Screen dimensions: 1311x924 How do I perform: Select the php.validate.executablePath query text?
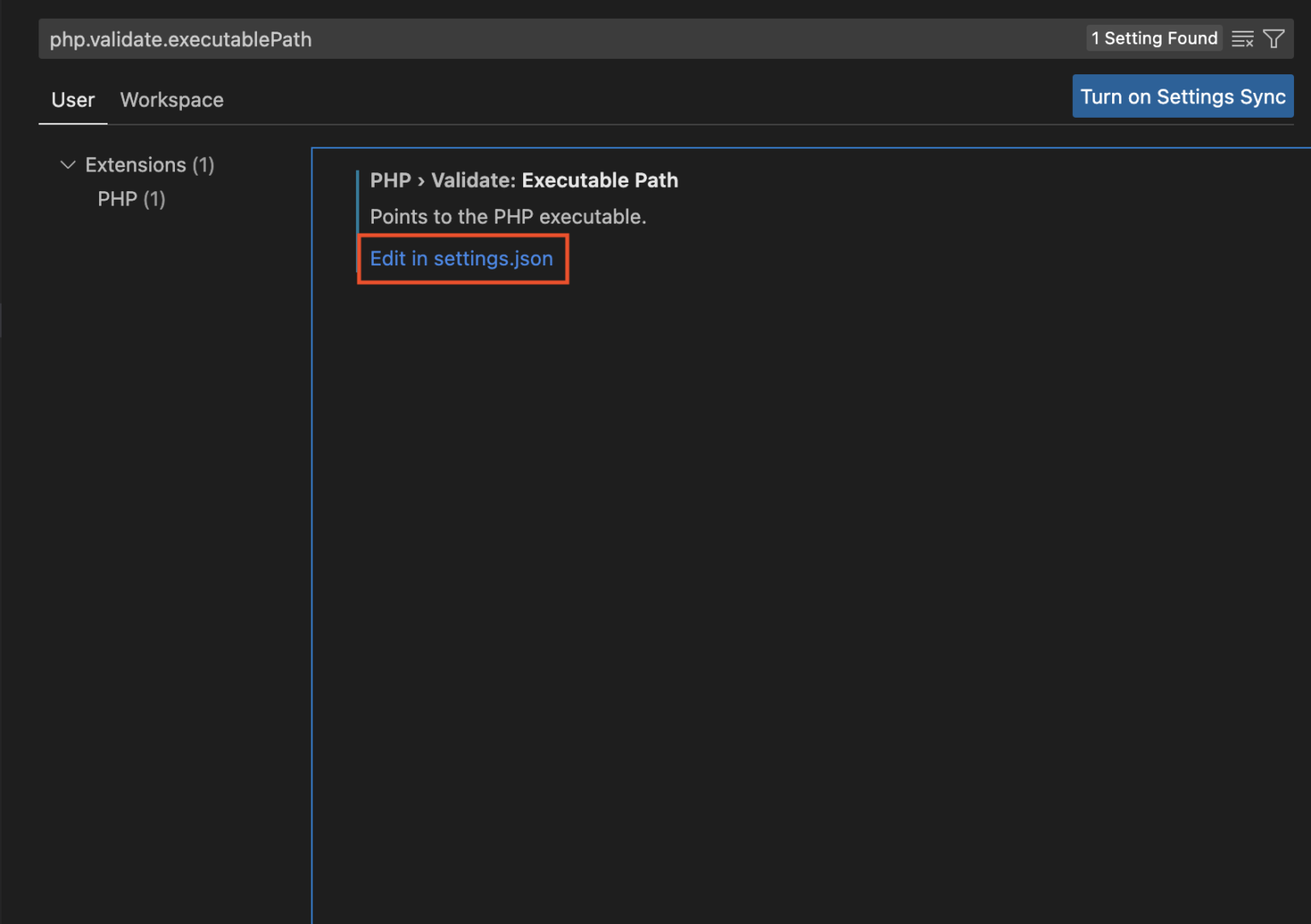180,38
